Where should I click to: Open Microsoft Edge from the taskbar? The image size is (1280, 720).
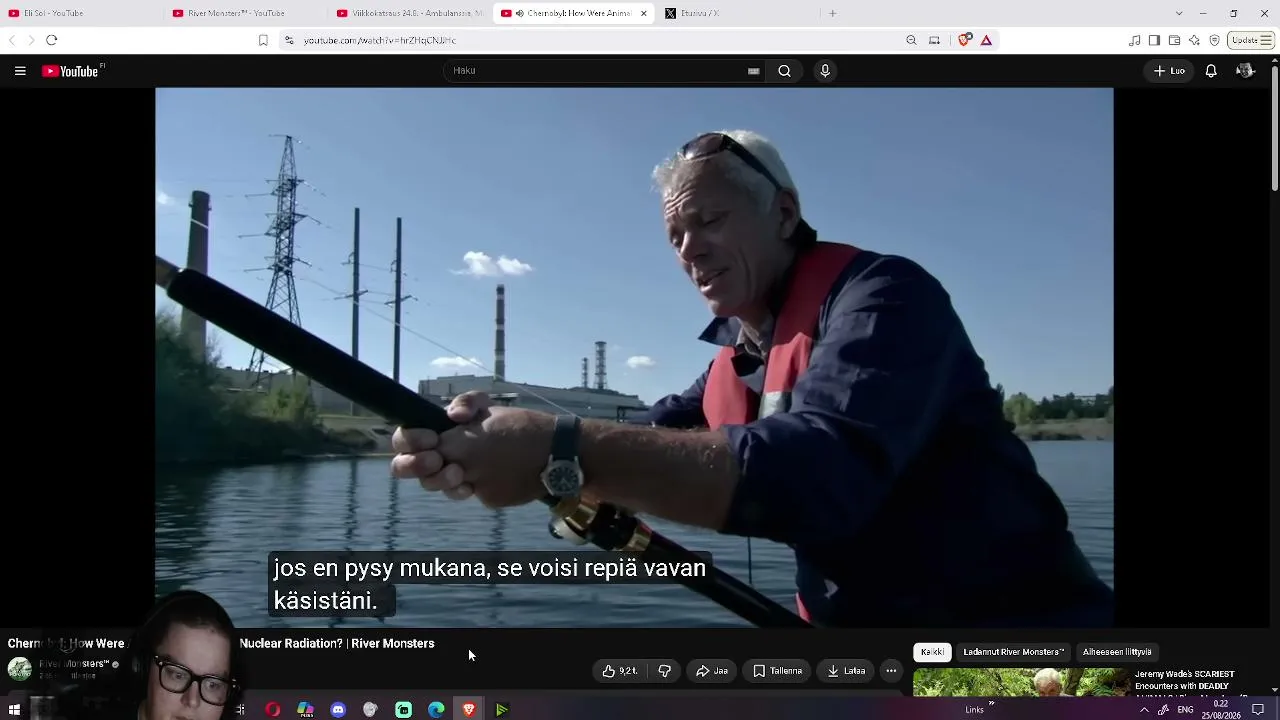[436, 710]
